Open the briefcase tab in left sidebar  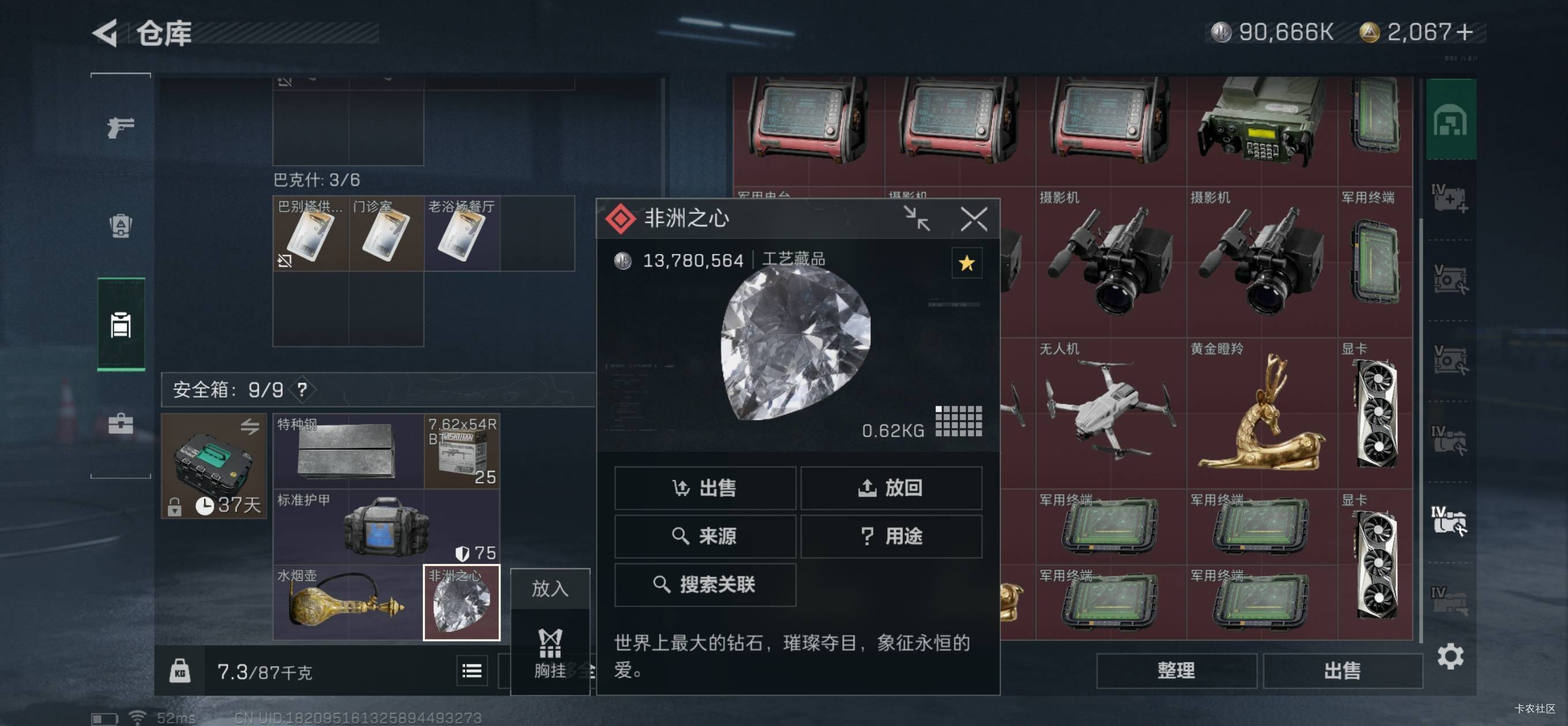(120, 423)
